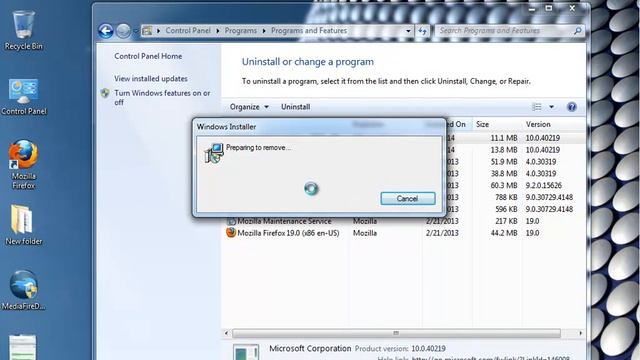
Task: Go to Control Panel breadcrumb
Action: pos(188,31)
